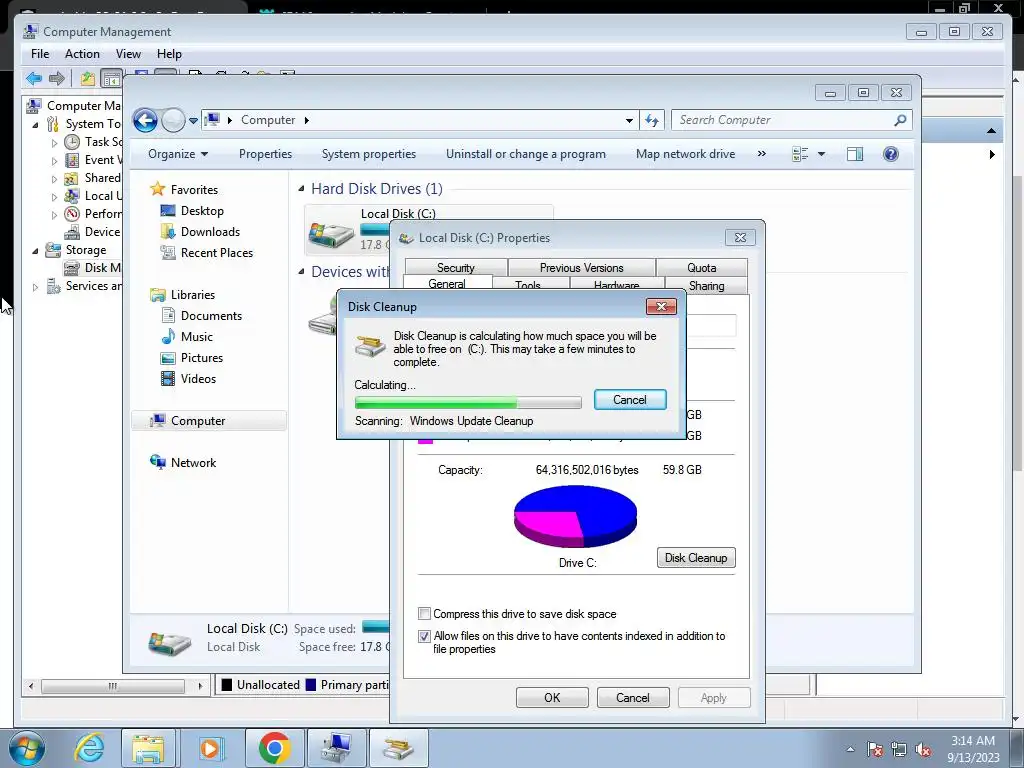Switch to the Sharing tab
The height and width of the screenshot is (768, 1024).
tap(707, 285)
